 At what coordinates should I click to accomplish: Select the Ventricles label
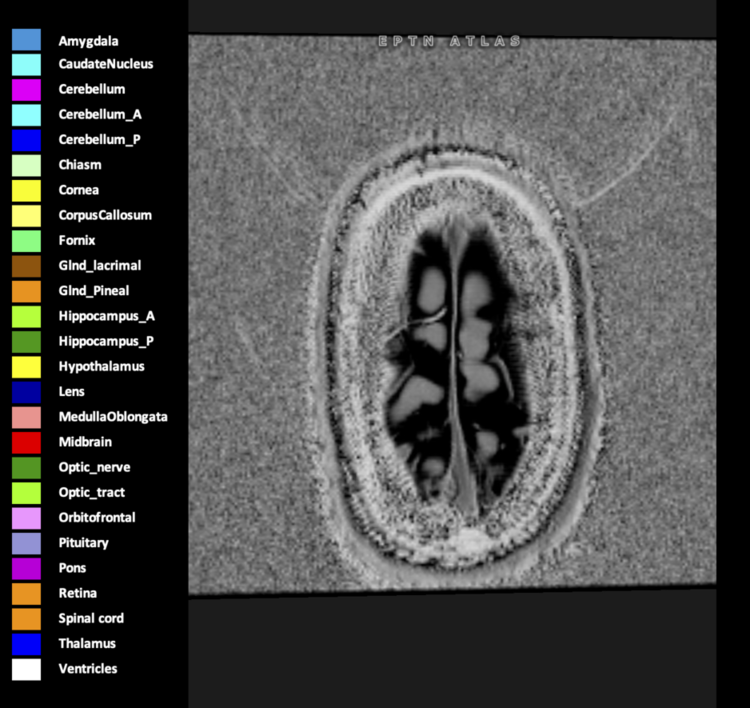click(88, 669)
